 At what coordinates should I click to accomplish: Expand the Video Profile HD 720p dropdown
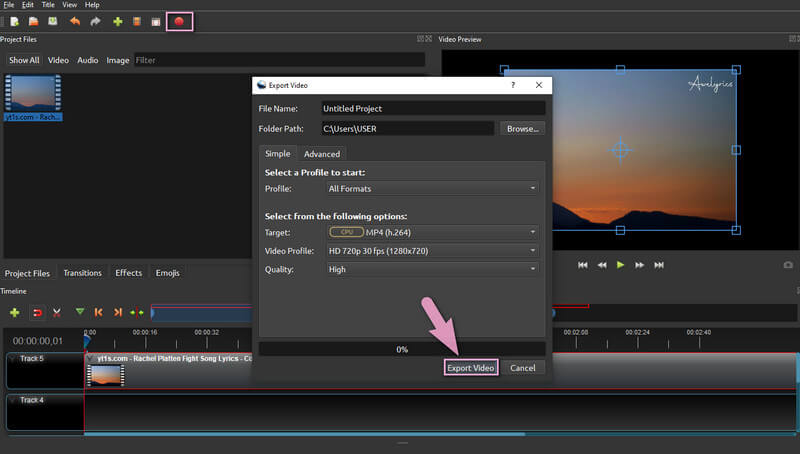432,251
